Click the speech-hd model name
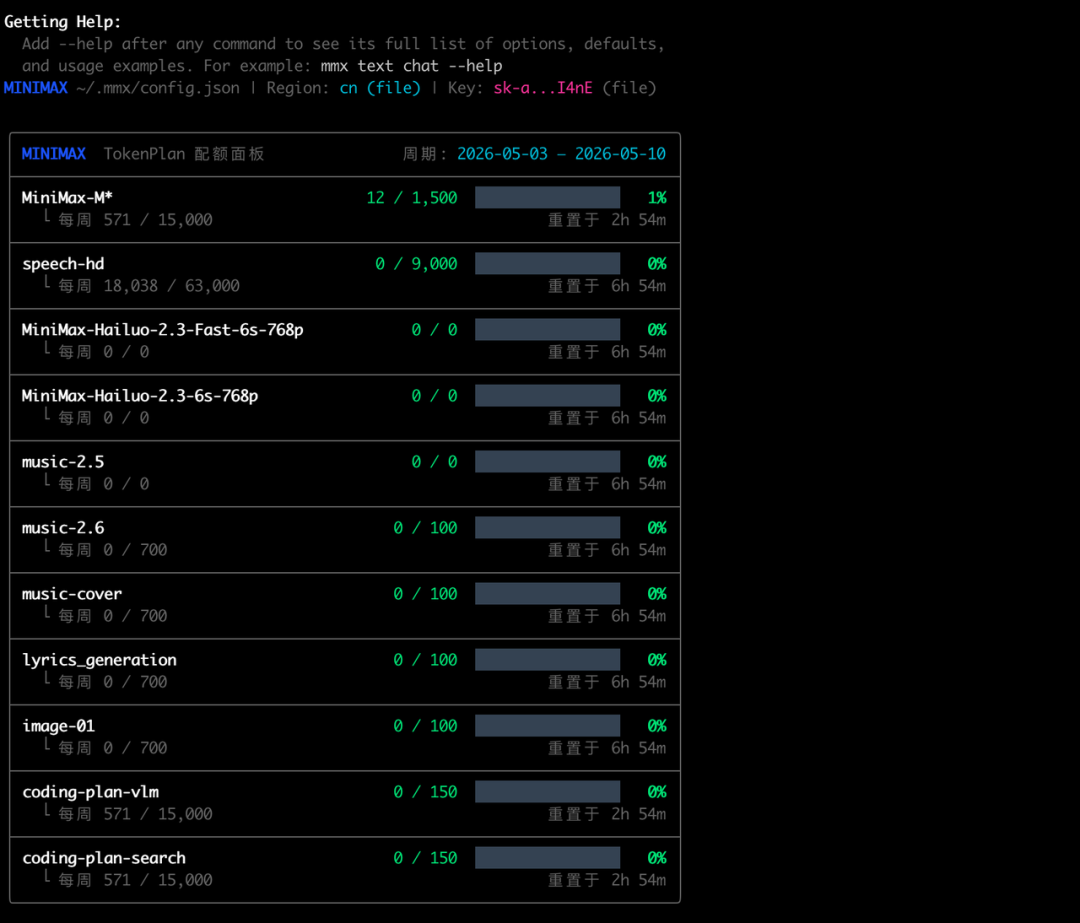 point(63,264)
